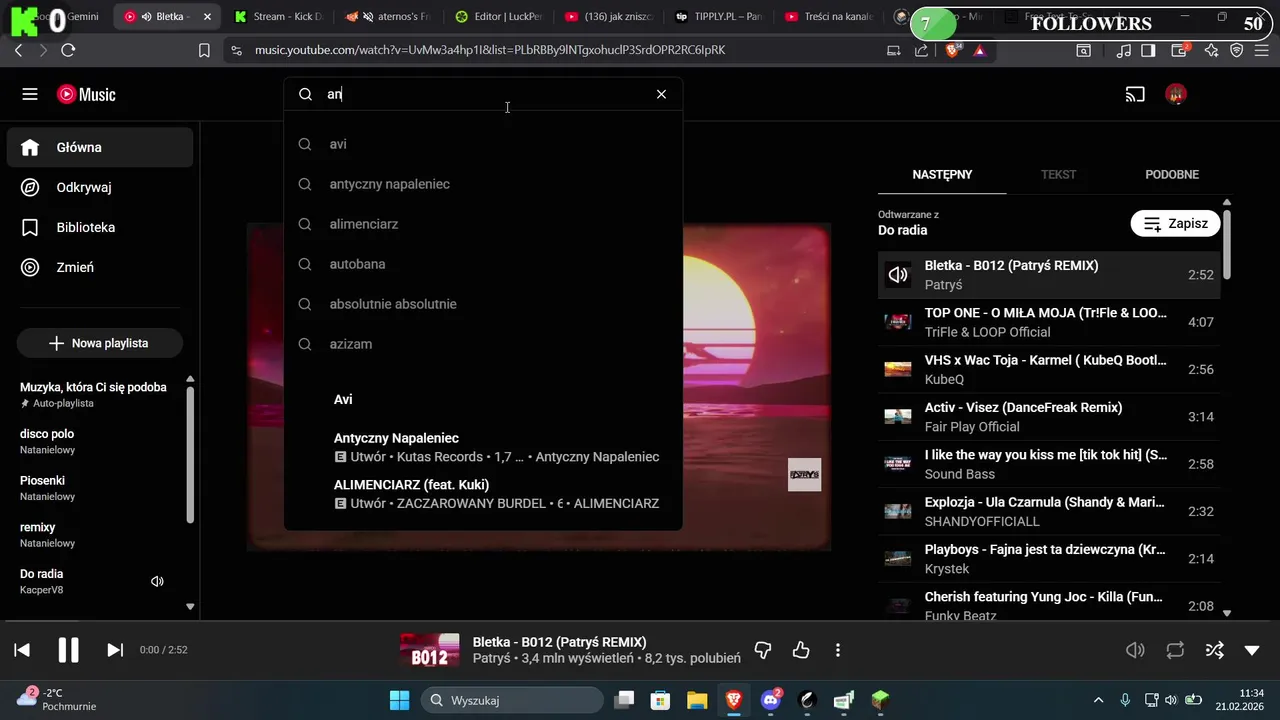Toggle repeat mode in the player

[x=1175, y=650]
